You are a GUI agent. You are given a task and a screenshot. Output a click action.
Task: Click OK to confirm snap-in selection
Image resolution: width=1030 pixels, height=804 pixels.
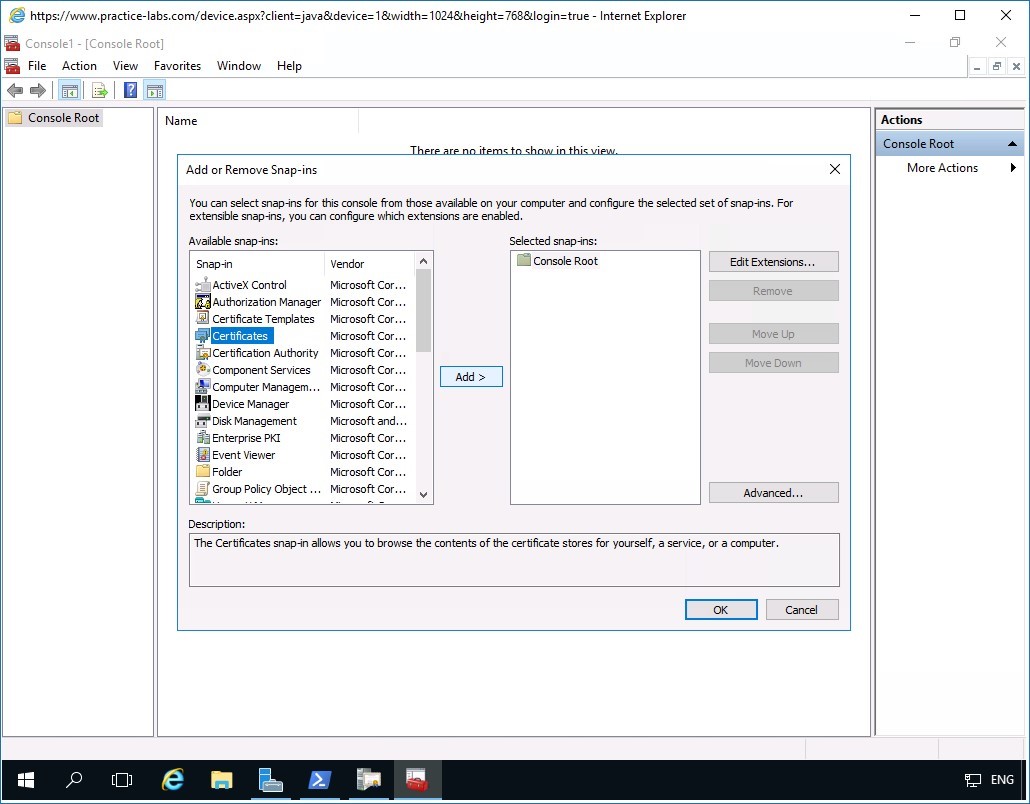721,609
